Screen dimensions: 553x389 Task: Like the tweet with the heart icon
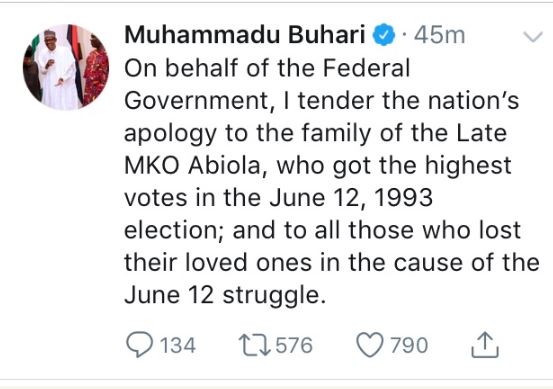(370, 345)
